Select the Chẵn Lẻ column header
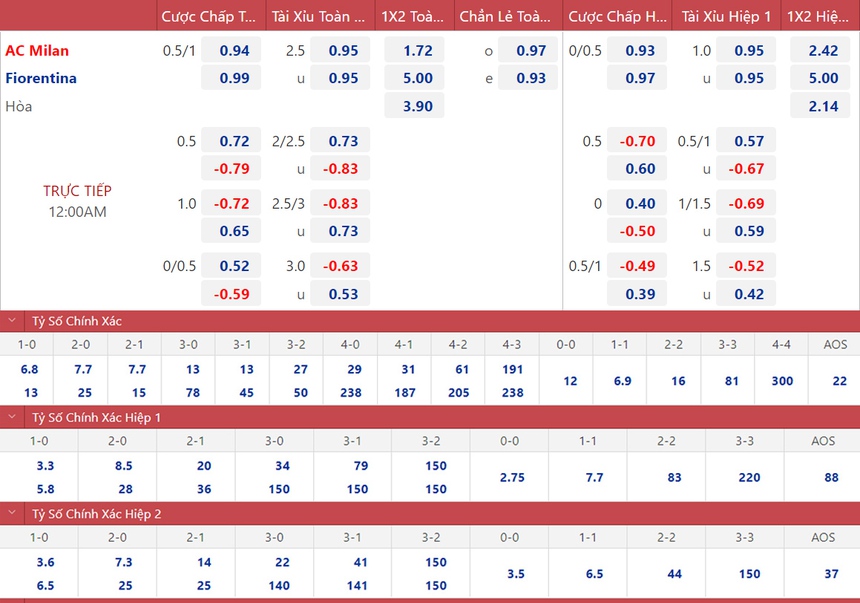Viewport: 860px width, 603px height. coord(506,16)
